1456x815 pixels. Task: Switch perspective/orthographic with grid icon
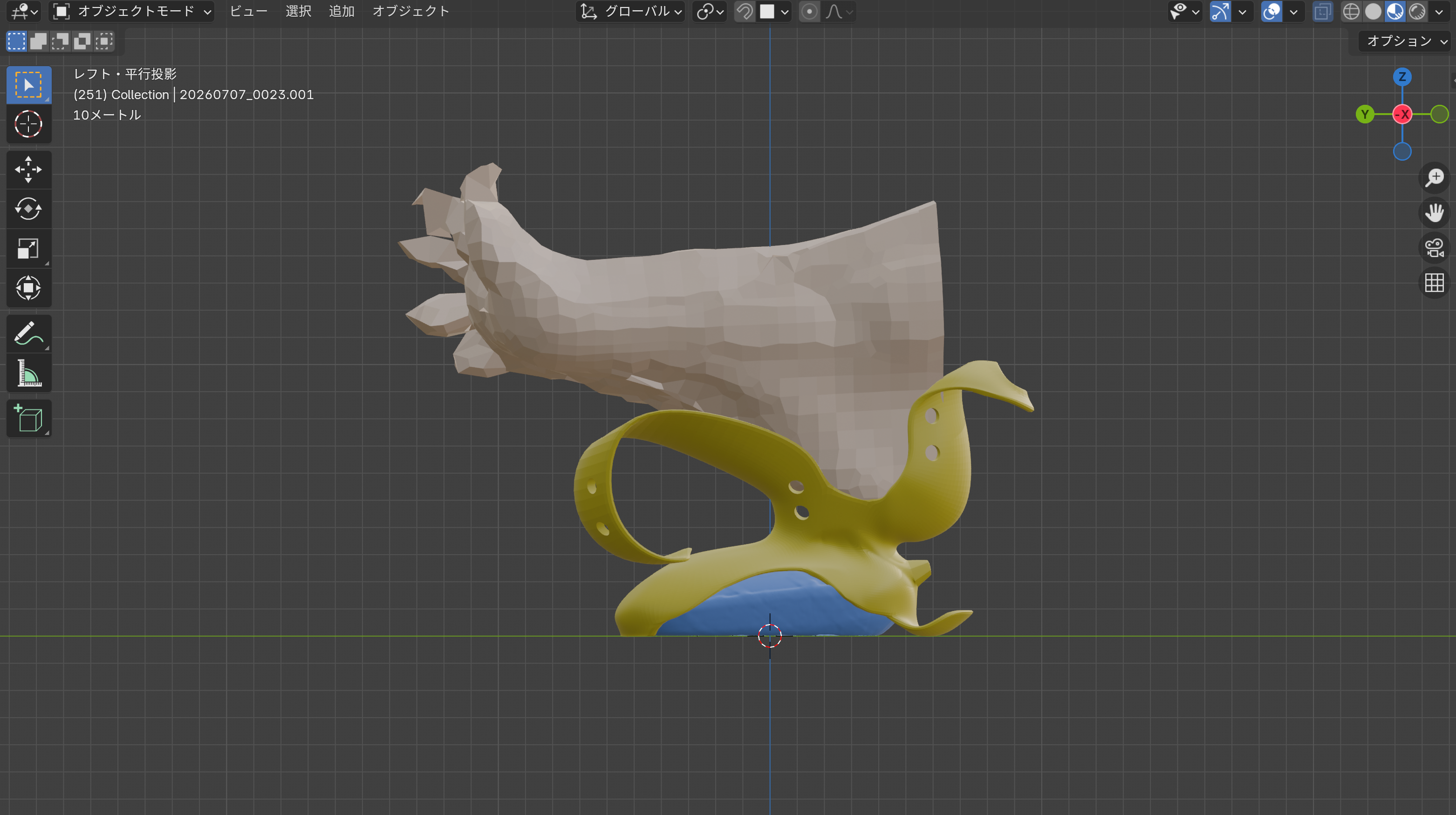[1435, 283]
